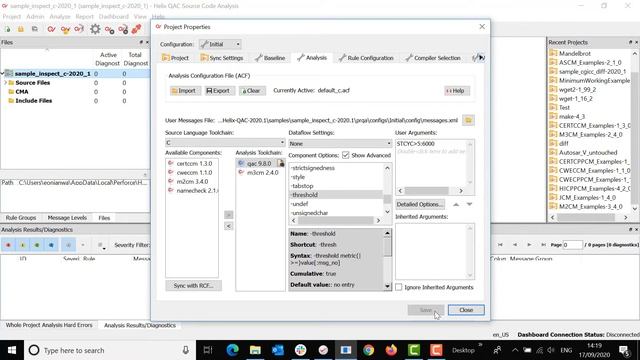Click the red chain link toolbar icon
Image resolution: width=640 pixels, height=360 pixels.
pyautogui.click(x=136, y=29)
